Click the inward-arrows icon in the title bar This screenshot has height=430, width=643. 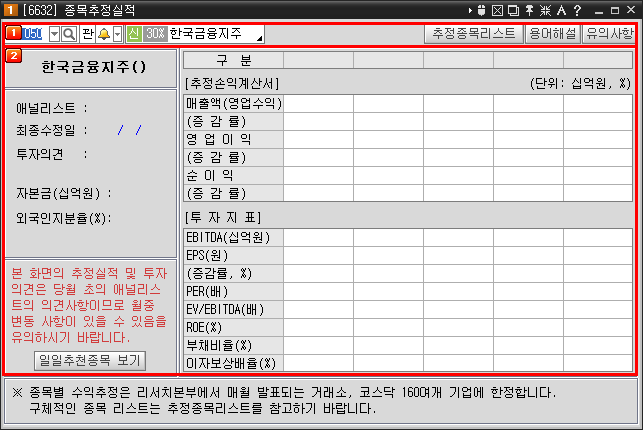[x=545, y=10]
